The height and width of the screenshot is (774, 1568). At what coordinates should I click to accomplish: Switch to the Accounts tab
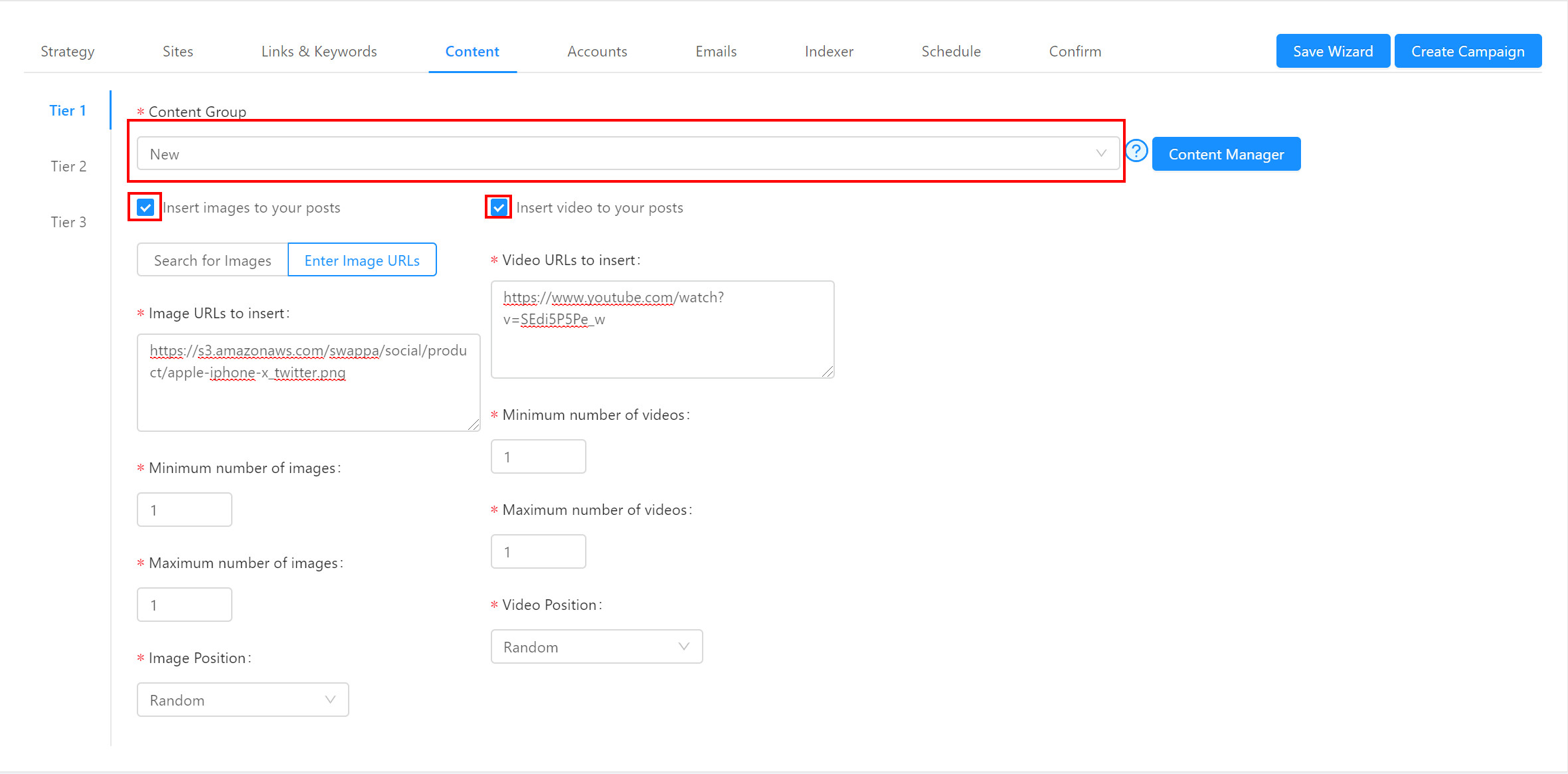(597, 52)
